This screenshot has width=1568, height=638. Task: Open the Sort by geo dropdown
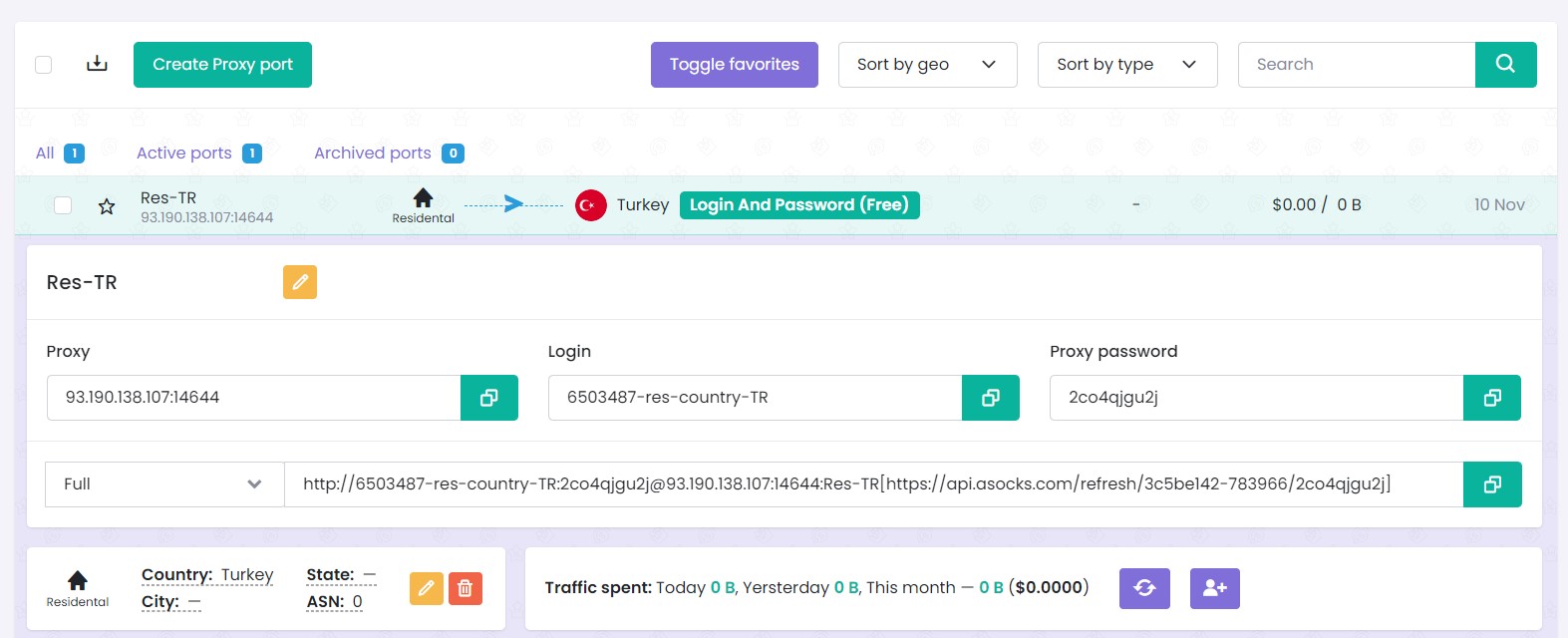click(927, 65)
